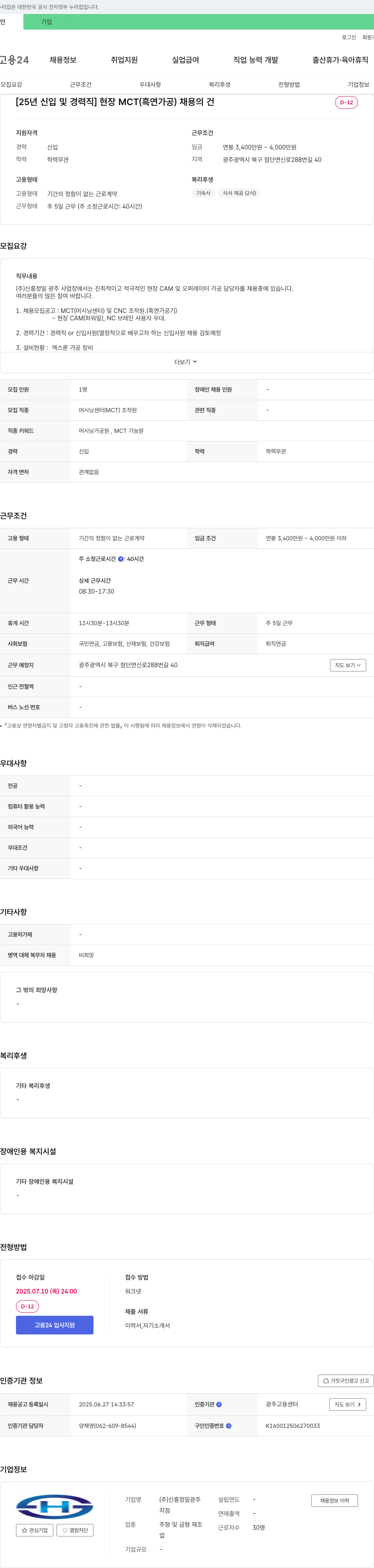
Task: Open the 취업지원 menu
Action: (x=124, y=60)
